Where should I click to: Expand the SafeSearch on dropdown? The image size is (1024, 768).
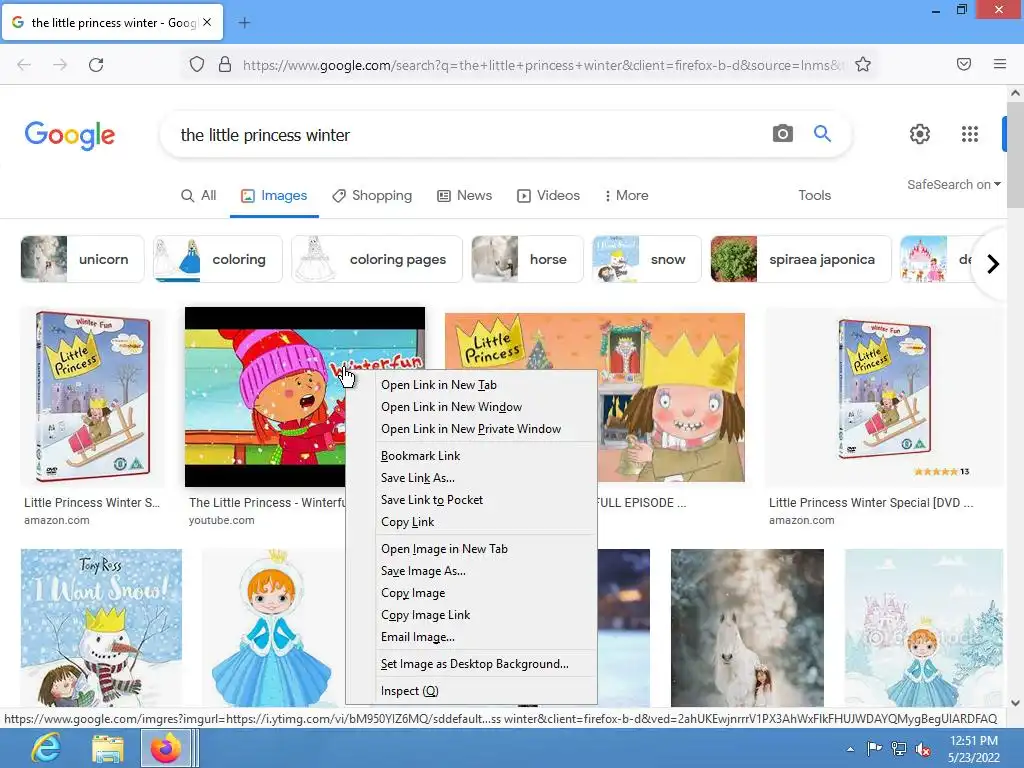(953, 185)
